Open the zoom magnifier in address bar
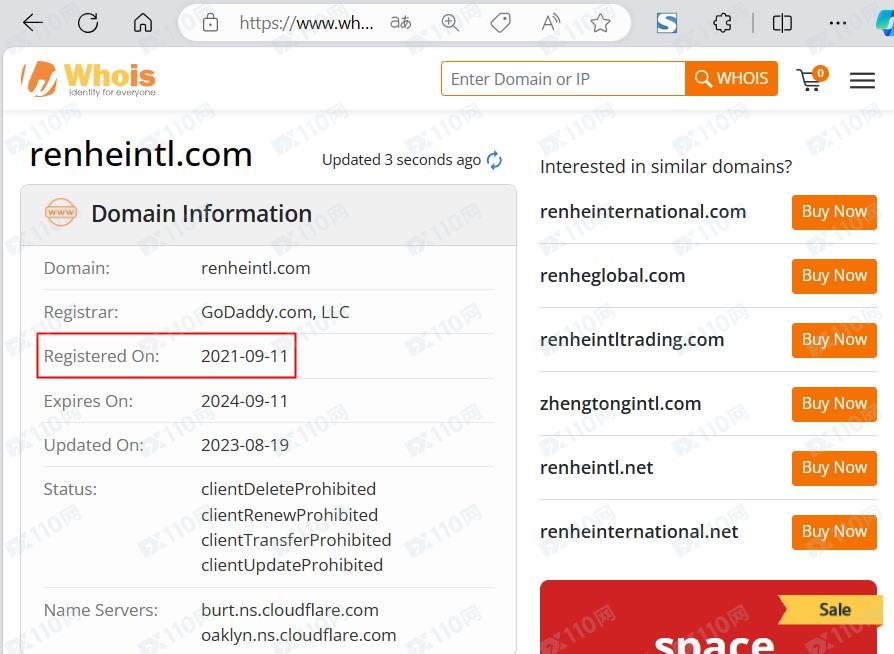 tap(451, 23)
